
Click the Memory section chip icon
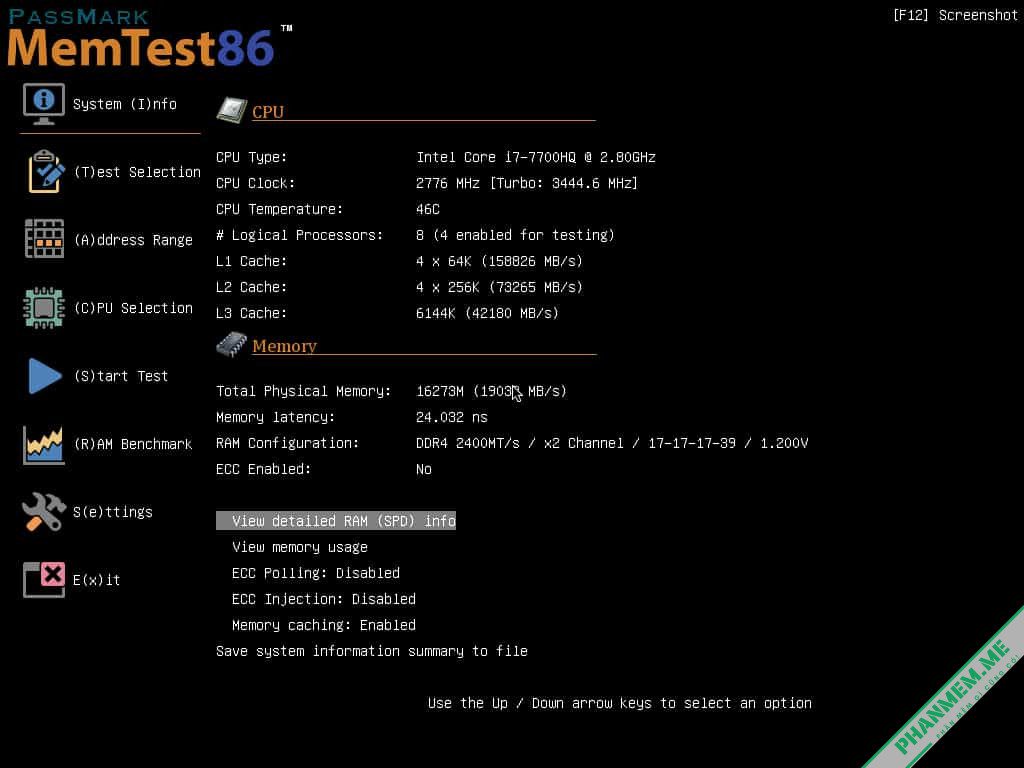tap(232, 345)
